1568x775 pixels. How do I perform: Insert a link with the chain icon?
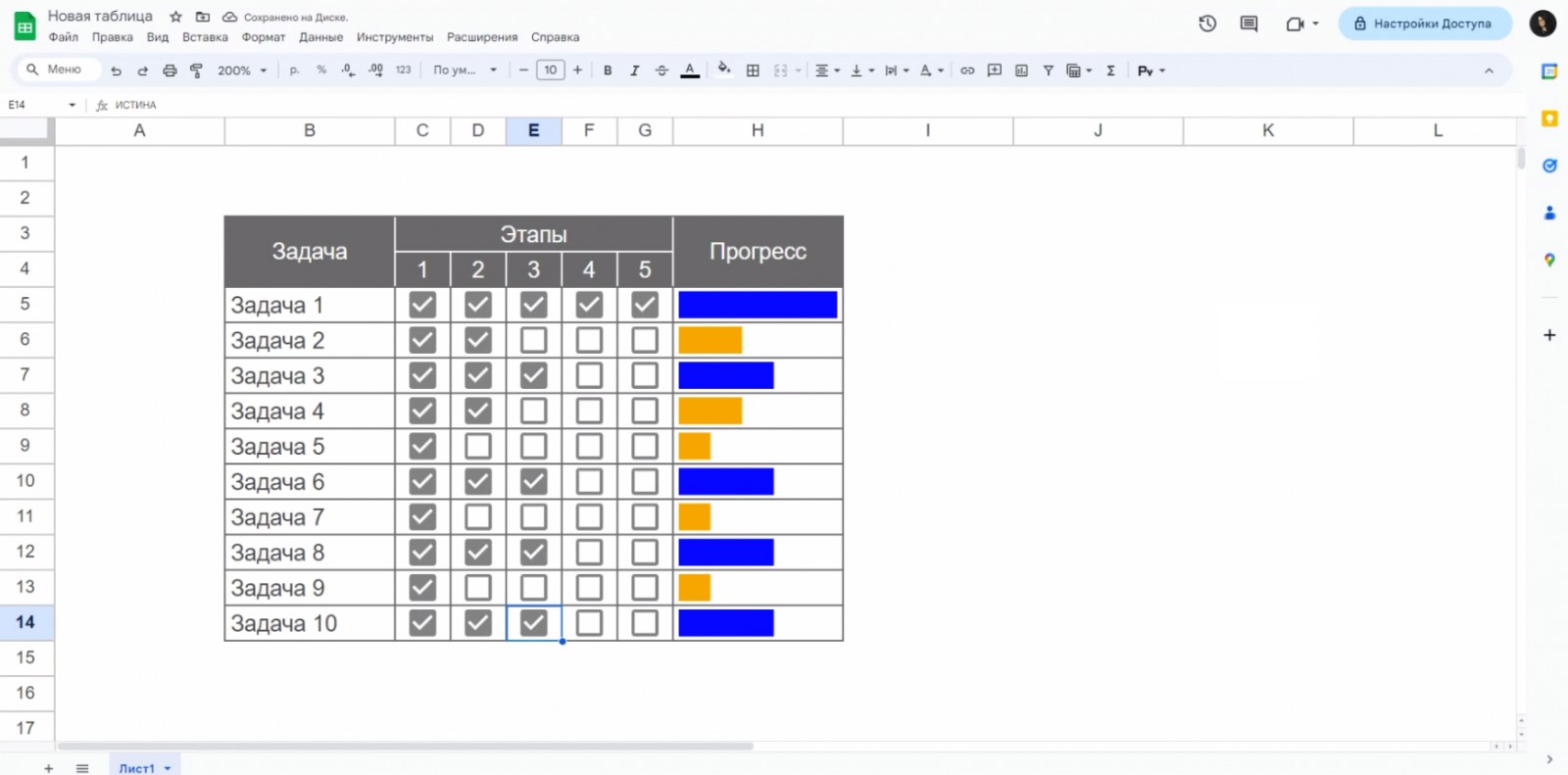pyautogui.click(x=967, y=71)
